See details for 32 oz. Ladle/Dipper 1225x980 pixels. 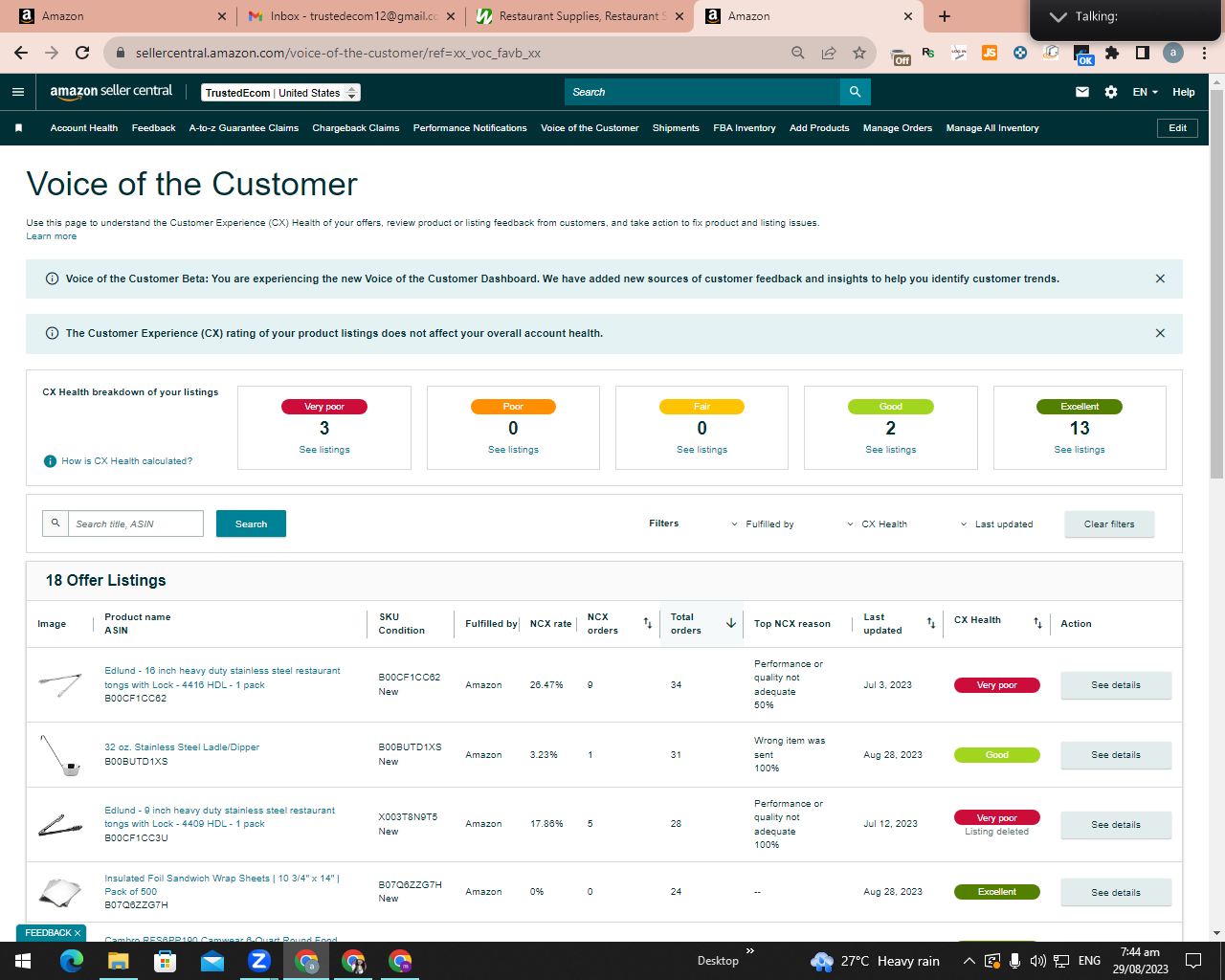[1116, 755]
